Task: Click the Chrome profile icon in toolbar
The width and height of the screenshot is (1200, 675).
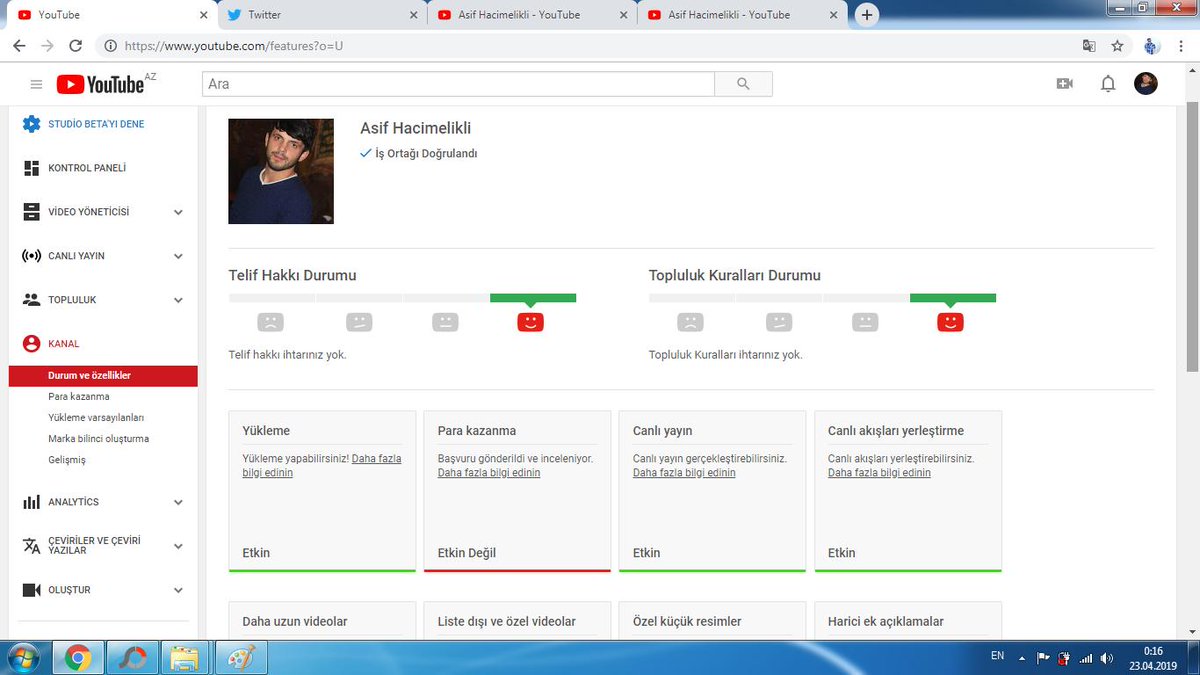Action: pos(1151,46)
